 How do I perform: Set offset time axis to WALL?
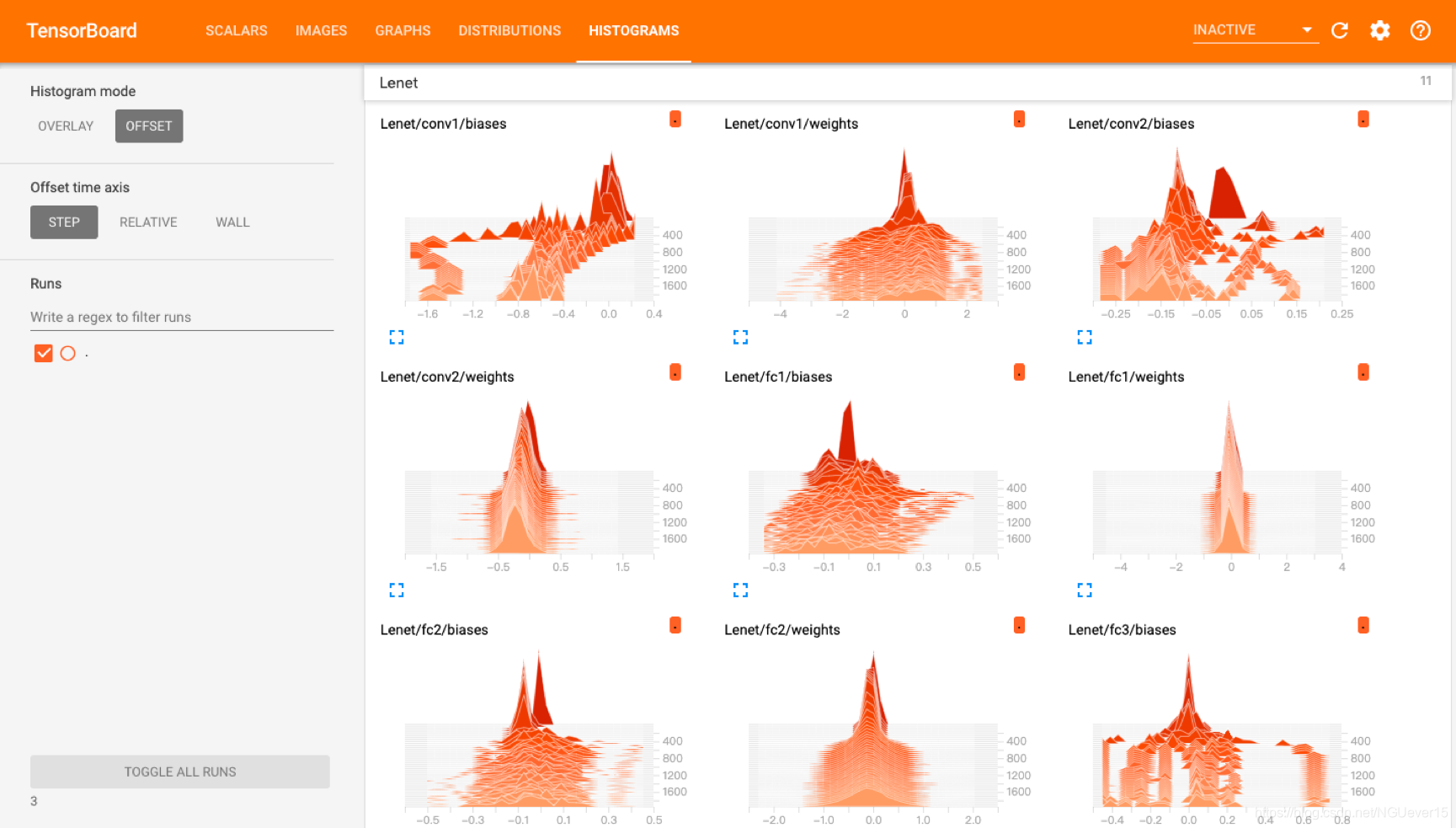pyautogui.click(x=232, y=222)
